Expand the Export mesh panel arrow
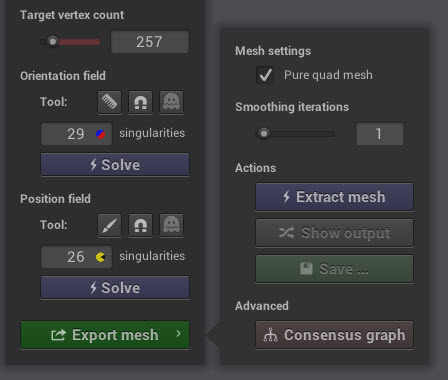This screenshot has height=380, width=448. 179,333
